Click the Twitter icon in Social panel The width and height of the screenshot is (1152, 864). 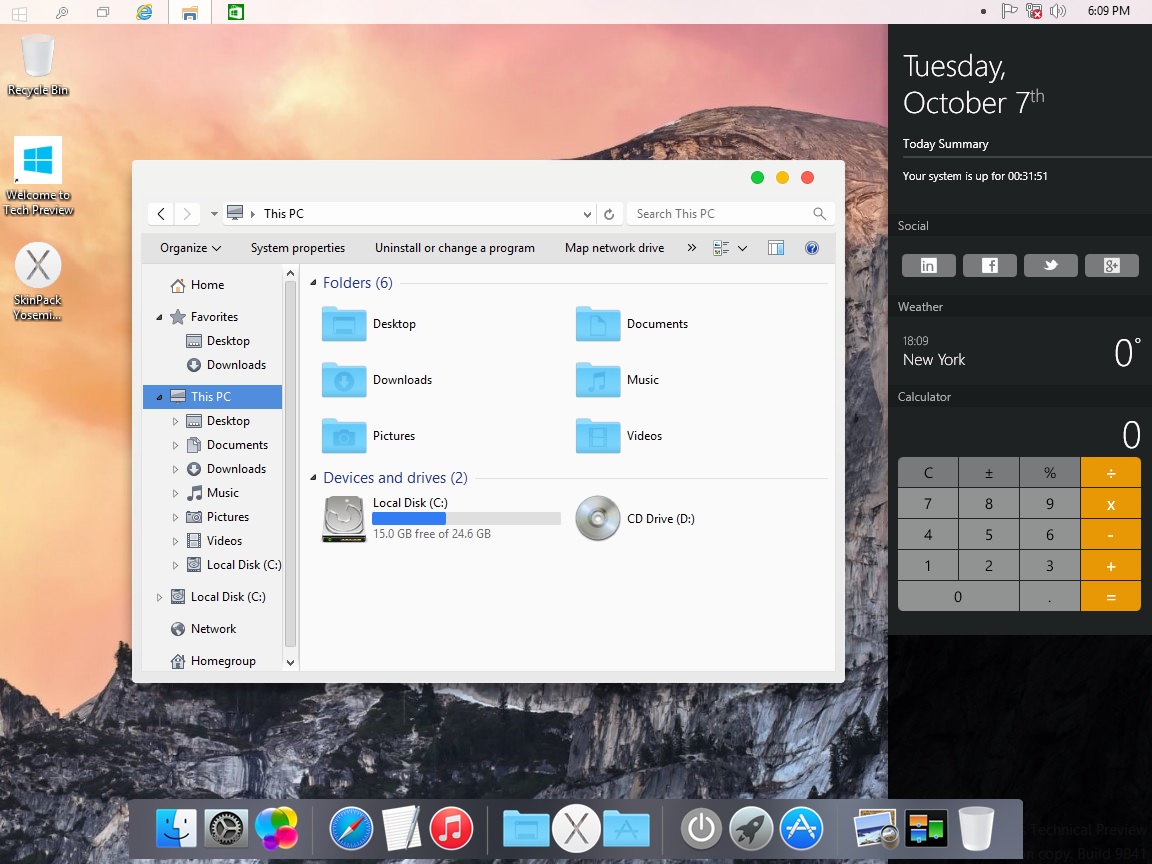click(1050, 265)
